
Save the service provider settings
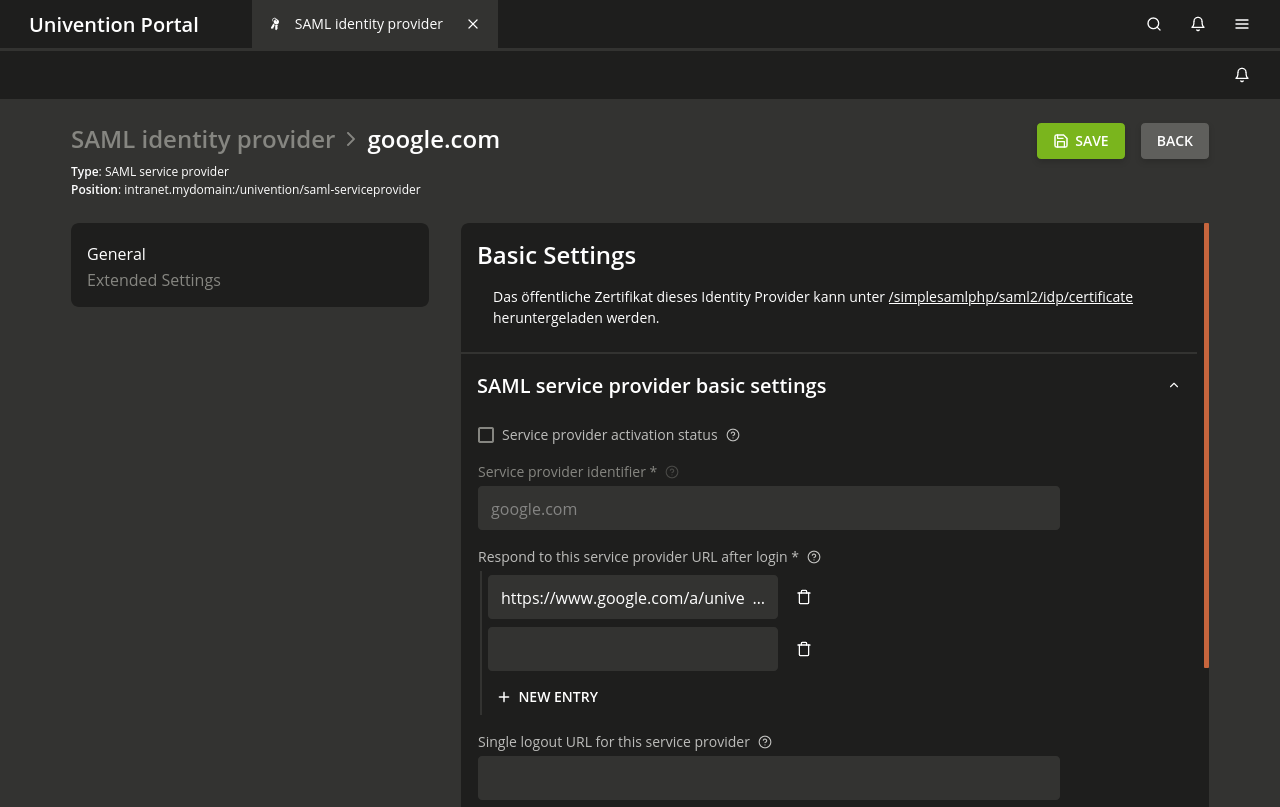[x=1080, y=141]
